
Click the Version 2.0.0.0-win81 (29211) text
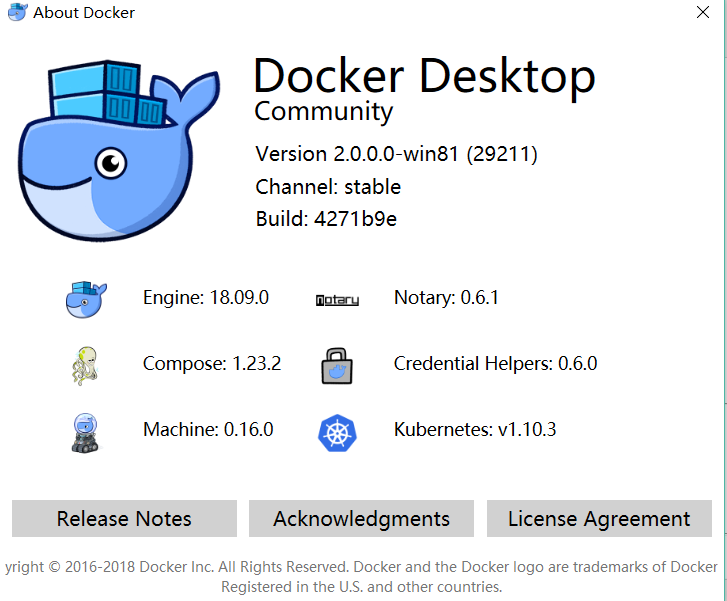pyautogui.click(x=396, y=154)
